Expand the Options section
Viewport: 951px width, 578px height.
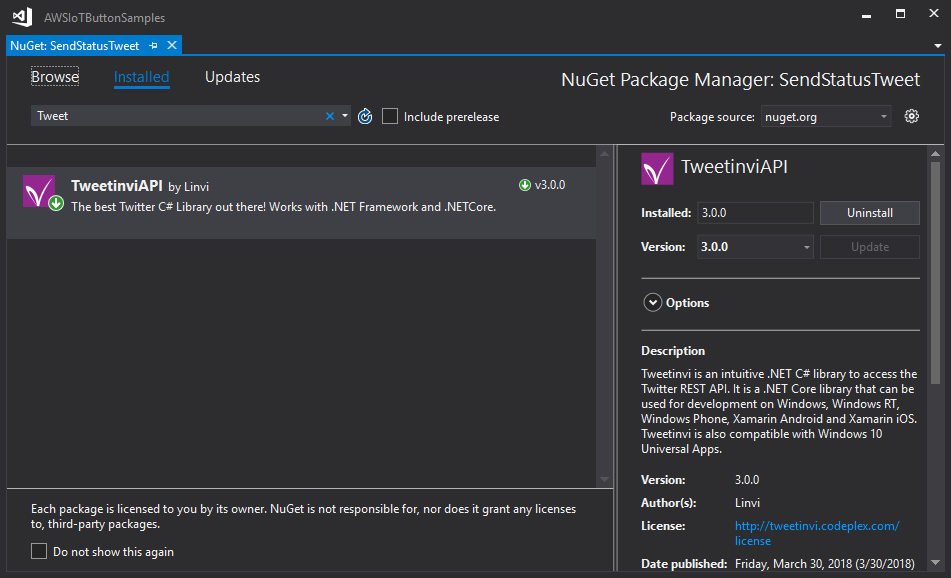click(x=653, y=302)
